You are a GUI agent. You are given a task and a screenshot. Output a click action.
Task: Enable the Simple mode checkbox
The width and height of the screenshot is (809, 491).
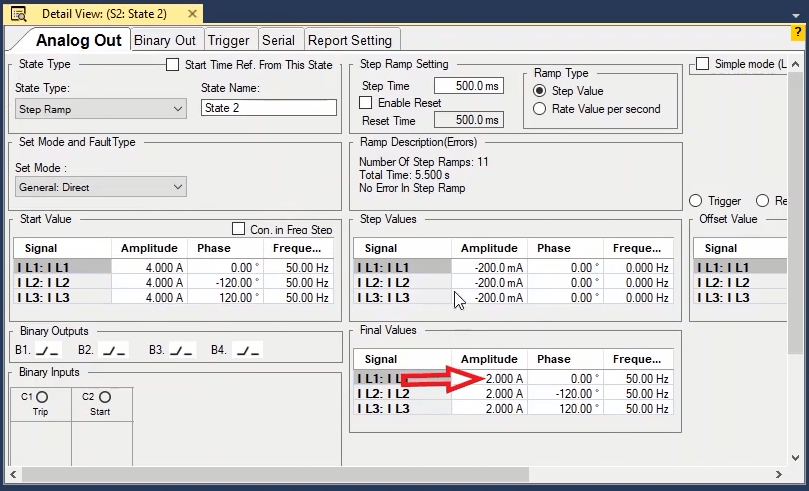tap(702, 64)
